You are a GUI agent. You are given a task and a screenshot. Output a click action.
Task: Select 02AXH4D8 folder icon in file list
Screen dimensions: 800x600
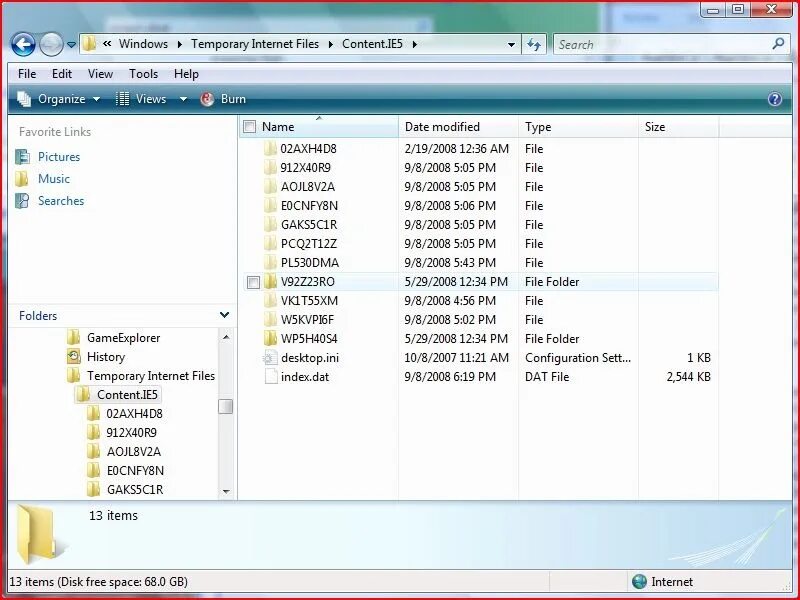[270, 148]
